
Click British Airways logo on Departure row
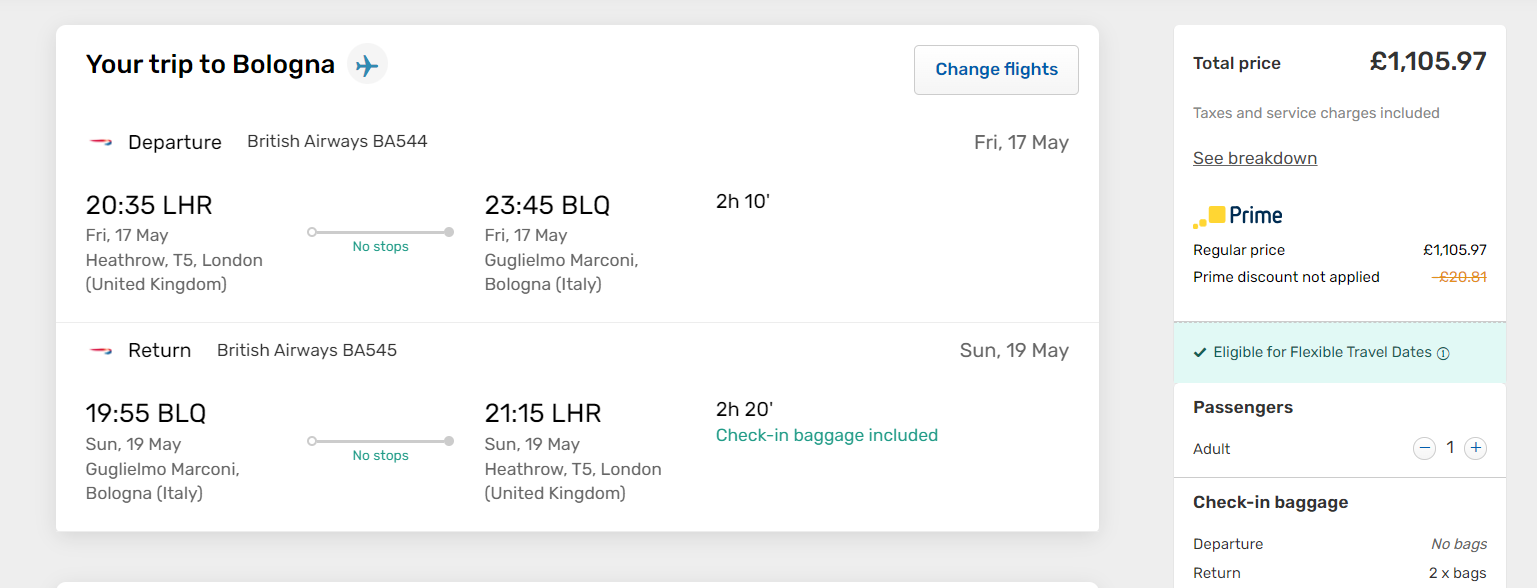click(x=100, y=142)
